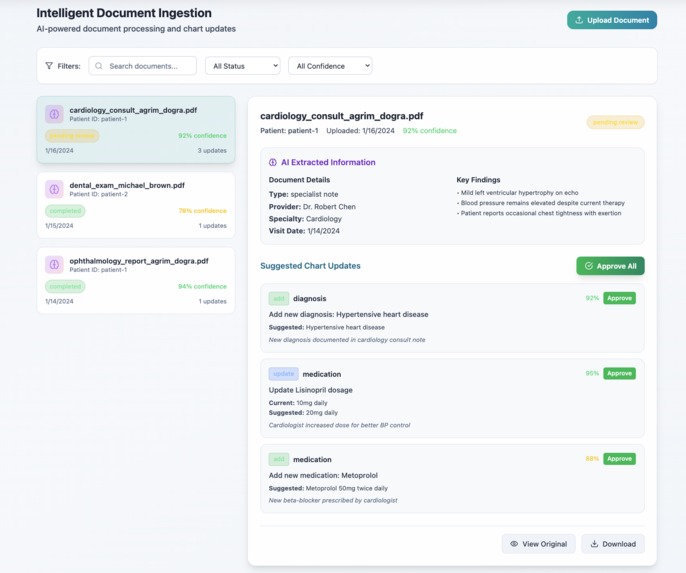Image resolution: width=686 pixels, height=573 pixels.
Task: Click the Document Details heading
Action: (299, 180)
